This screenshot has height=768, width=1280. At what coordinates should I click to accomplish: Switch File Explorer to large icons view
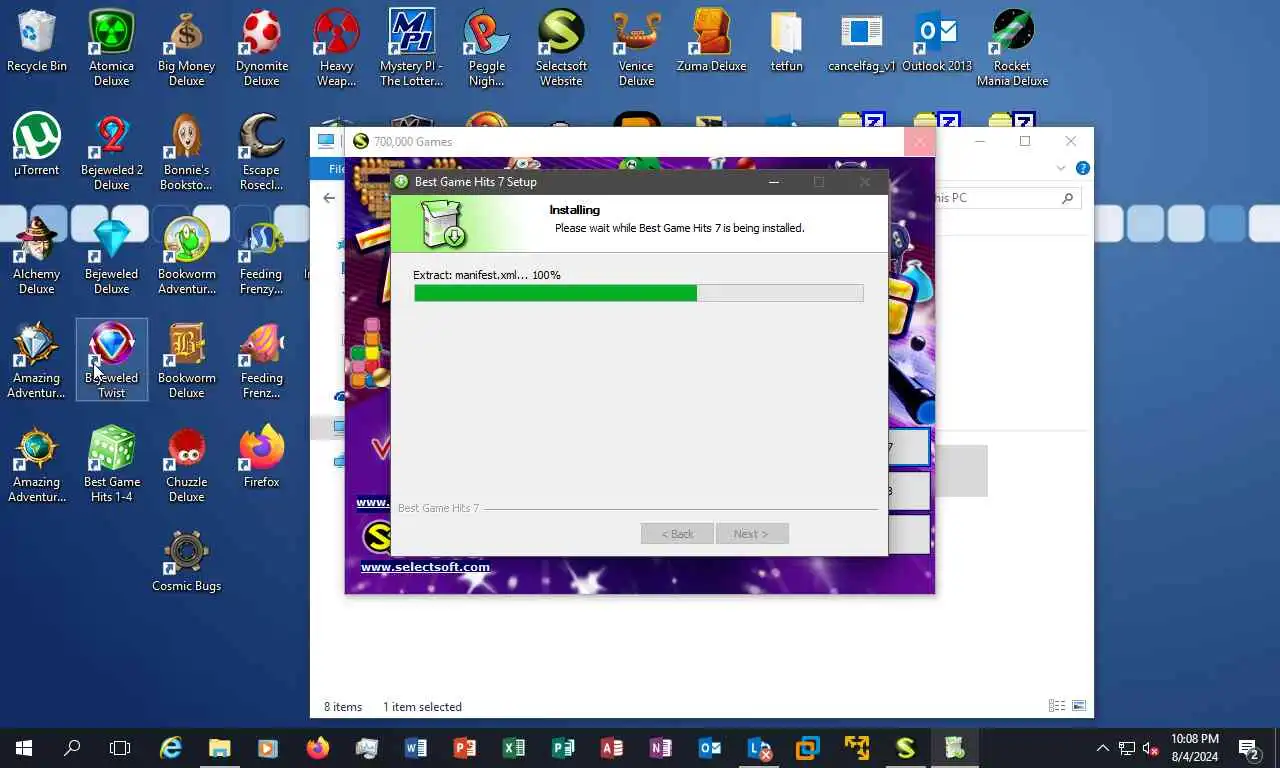click(x=1079, y=706)
